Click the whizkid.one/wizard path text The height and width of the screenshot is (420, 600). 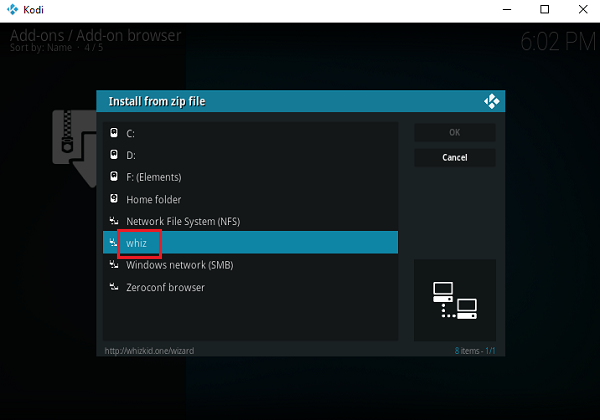[x=149, y=351]
